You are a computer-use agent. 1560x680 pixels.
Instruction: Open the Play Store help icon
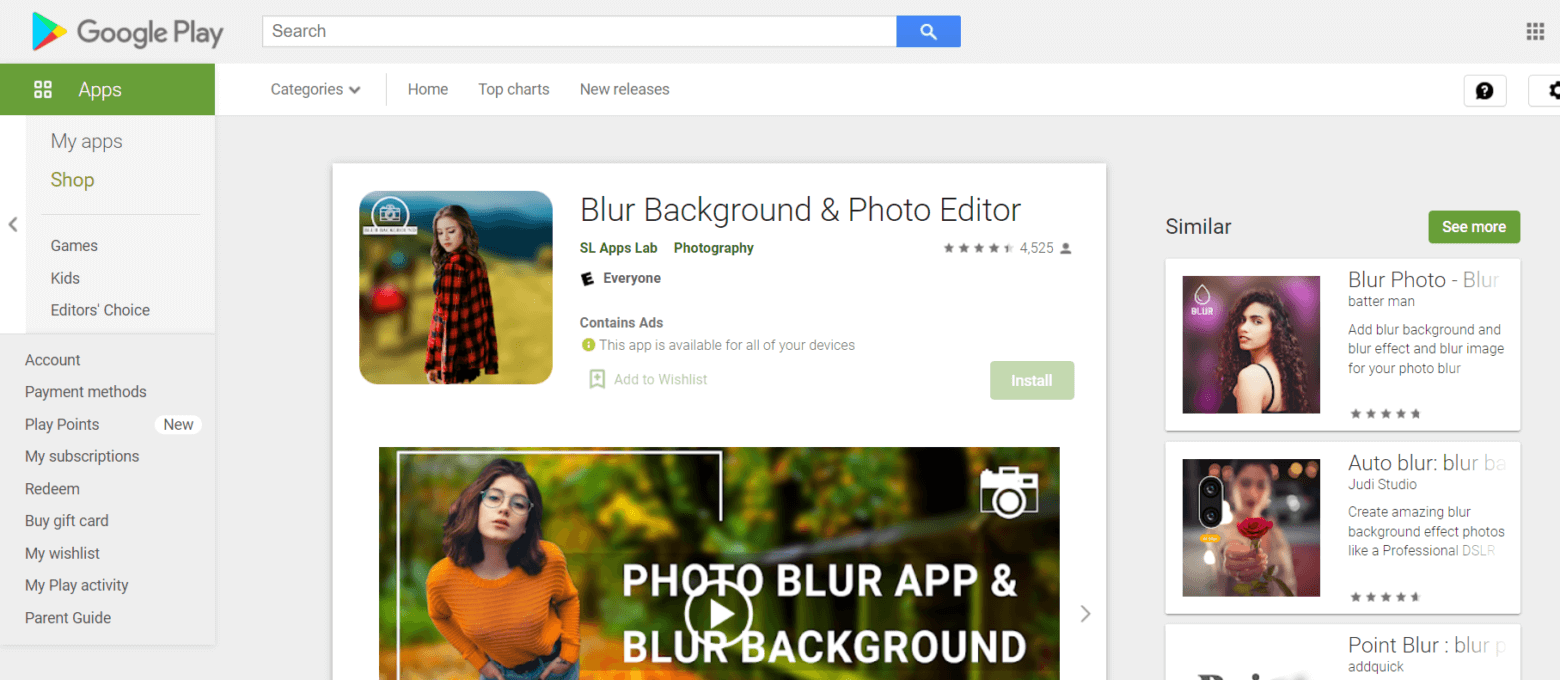point(1485,90)
